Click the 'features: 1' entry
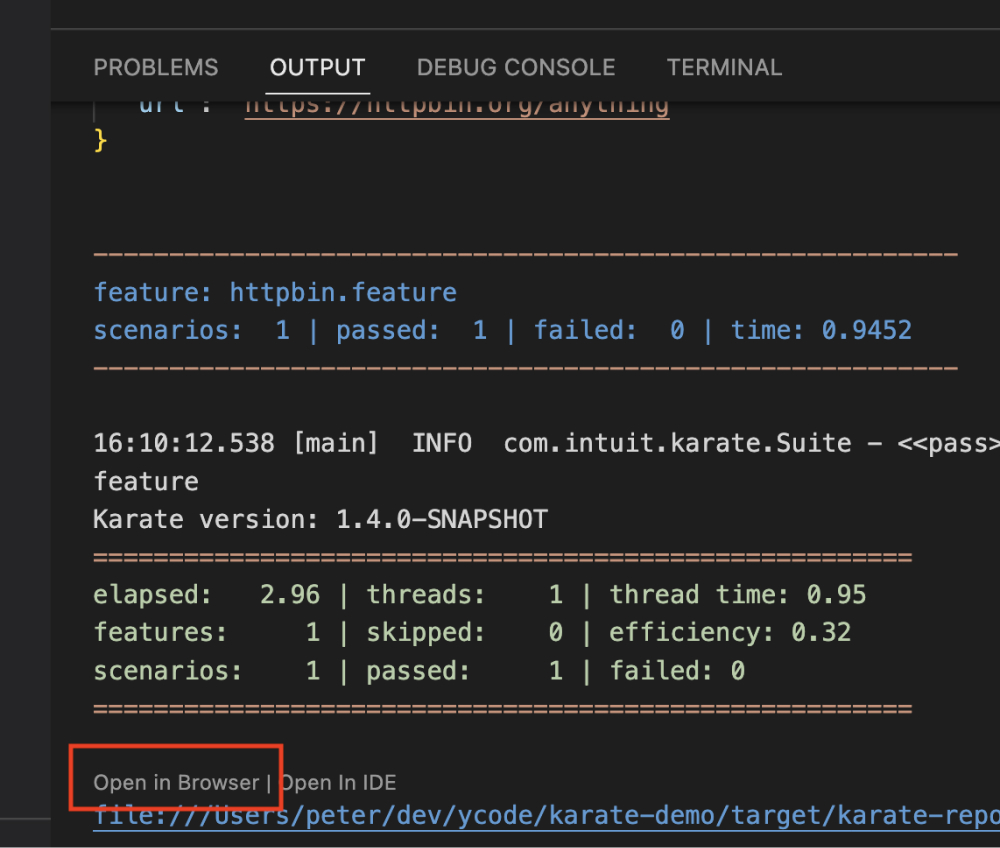This screenshot has height=848, width=1000. coord(207,632)
